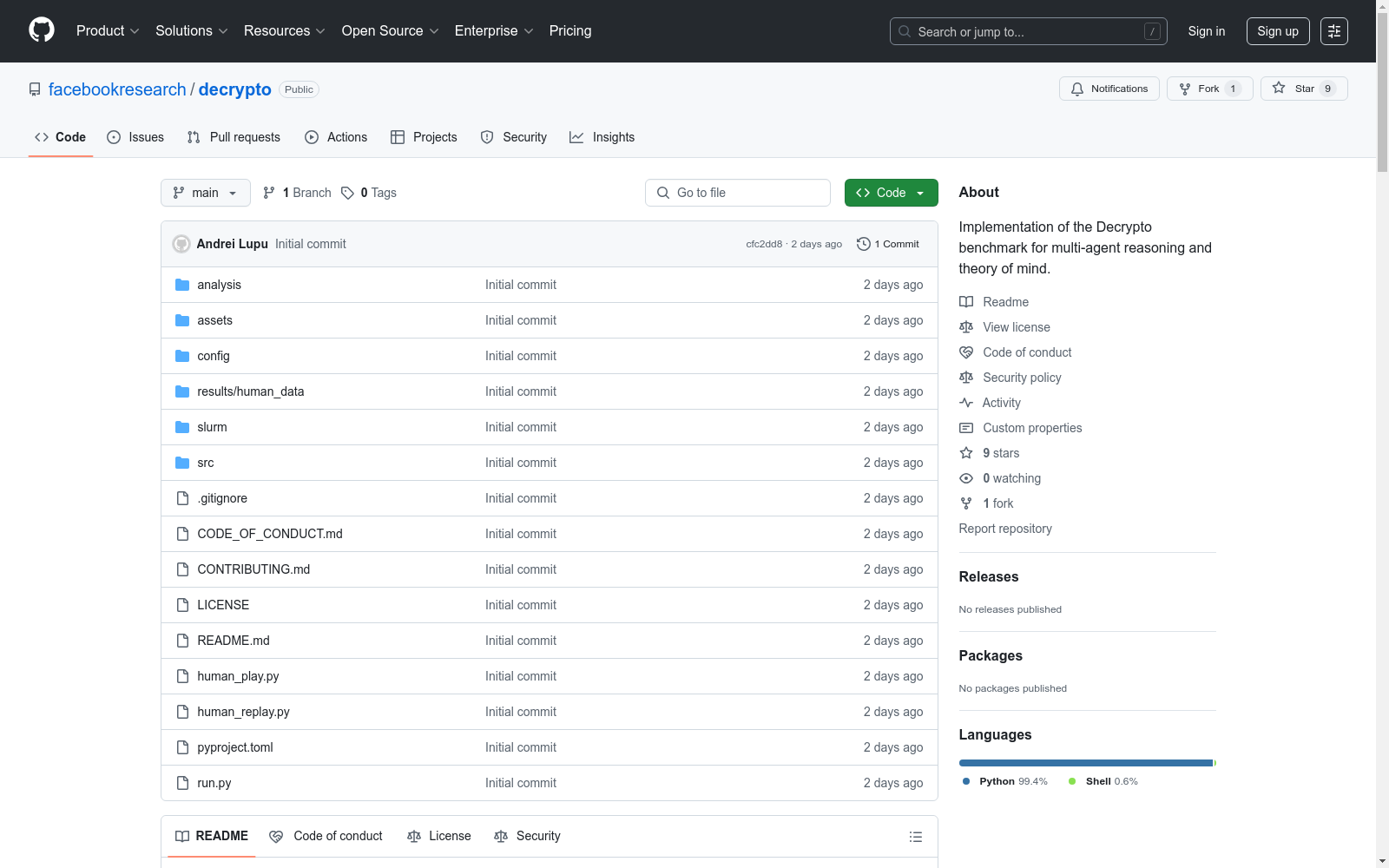Open the CODE_OF_CONDUCT.md file
1389x868 pixels.
(x=270, y=534)
